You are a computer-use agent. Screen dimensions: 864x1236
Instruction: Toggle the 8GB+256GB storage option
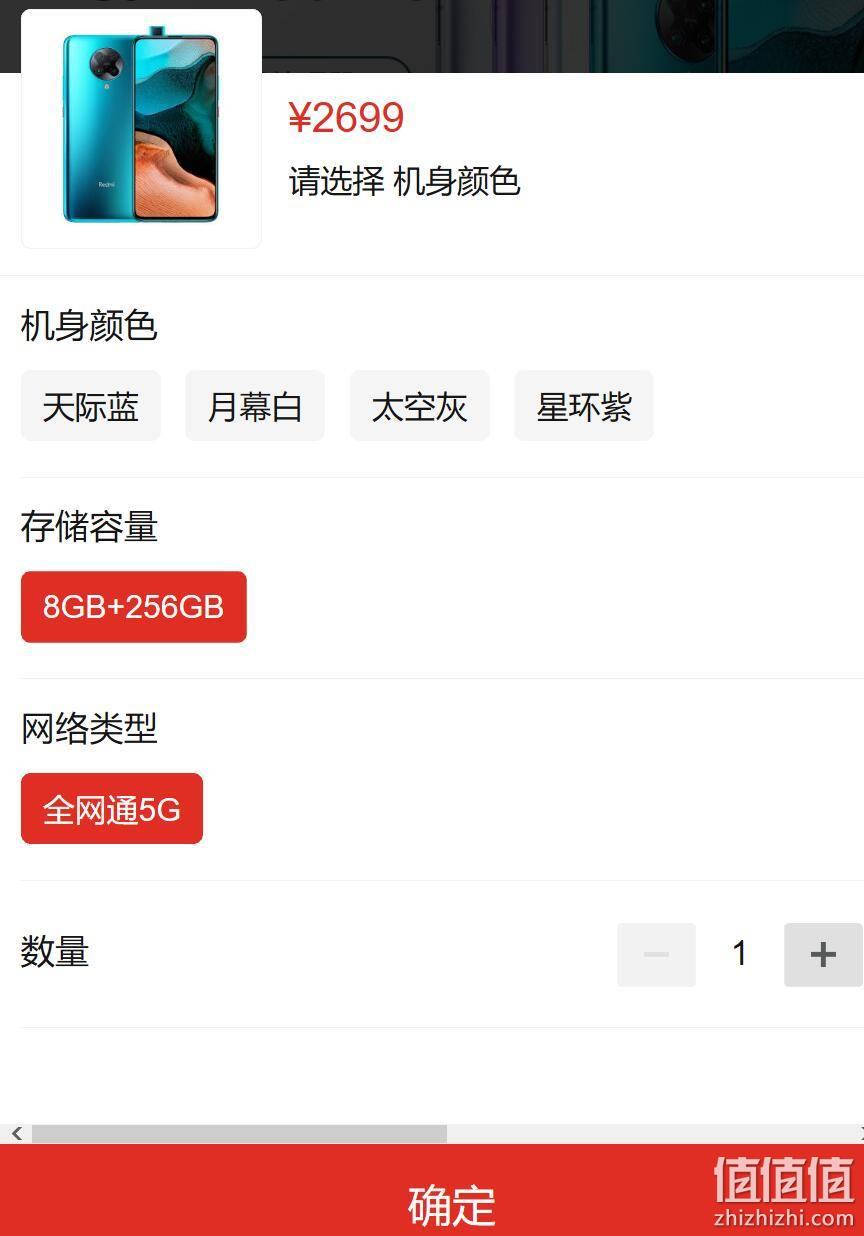pyautogui.click(x=134, y=607)
